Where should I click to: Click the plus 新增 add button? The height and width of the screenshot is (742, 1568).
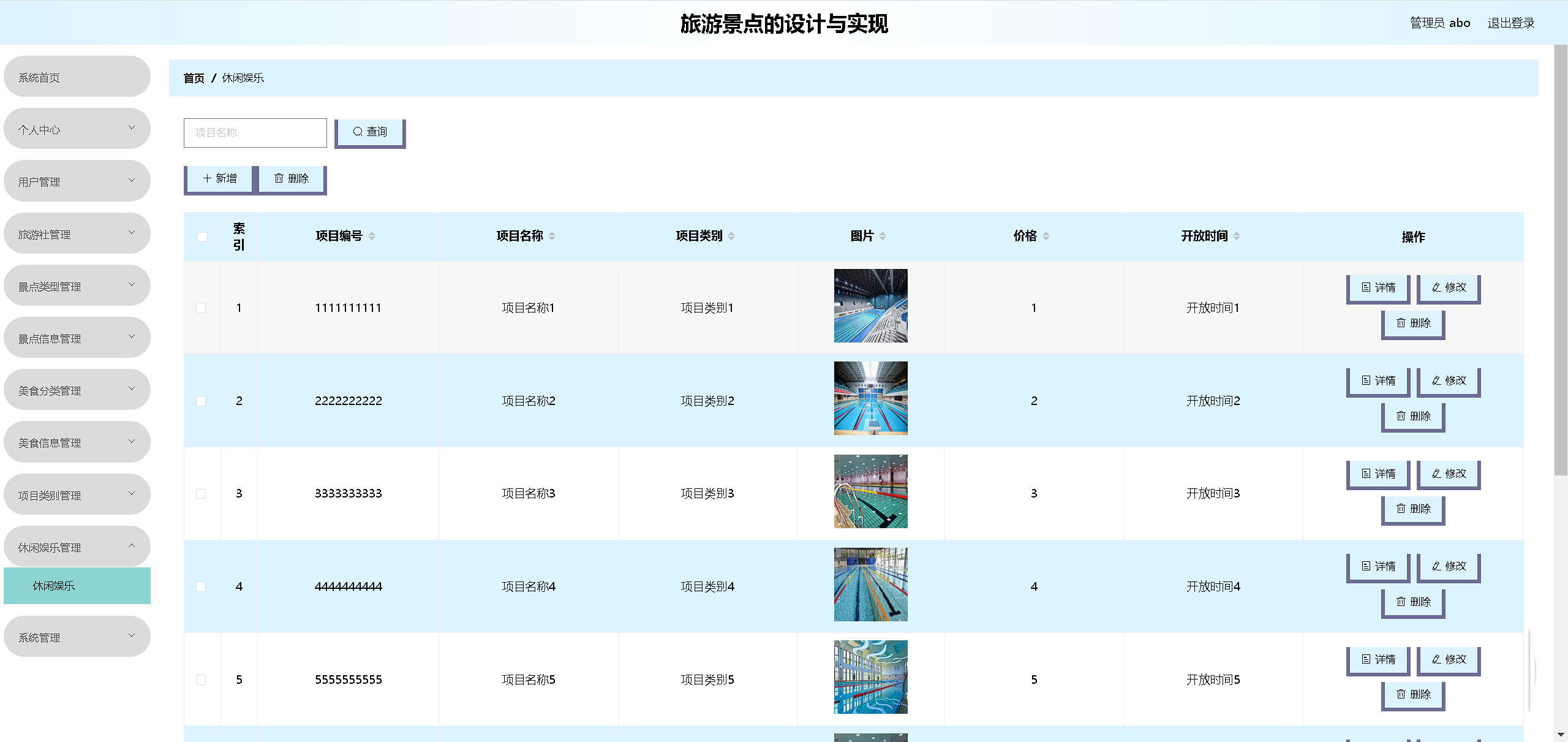point(219,178)
